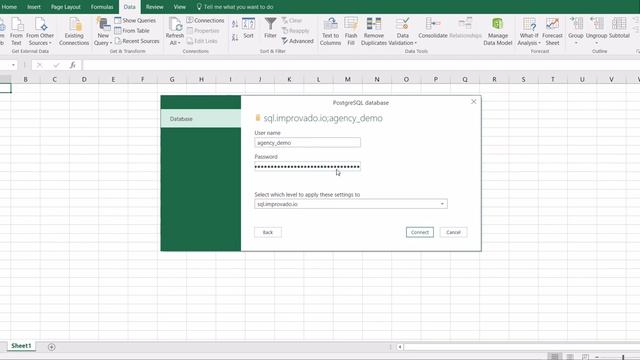Click the Ungroup outline button
Image resolution: width=640 pixels, height=360 pixels.
[596, 31]
